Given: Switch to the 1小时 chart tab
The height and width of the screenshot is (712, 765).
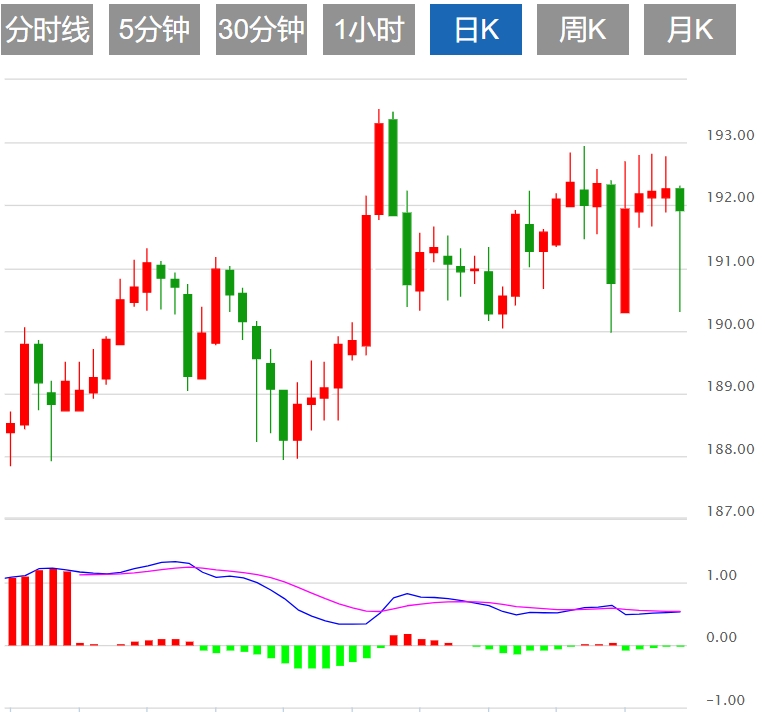Looking at the screenshot, I should (369, 30).
